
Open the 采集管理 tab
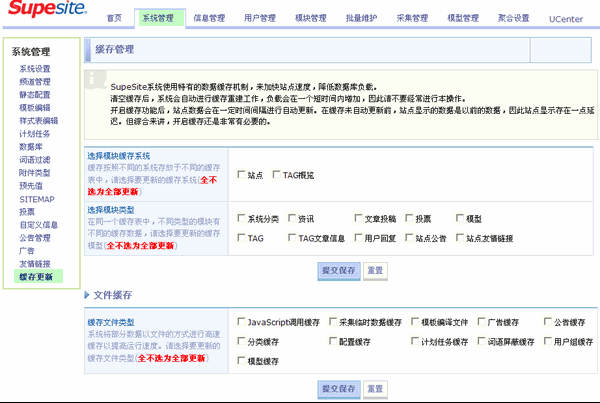pos(412,18)
